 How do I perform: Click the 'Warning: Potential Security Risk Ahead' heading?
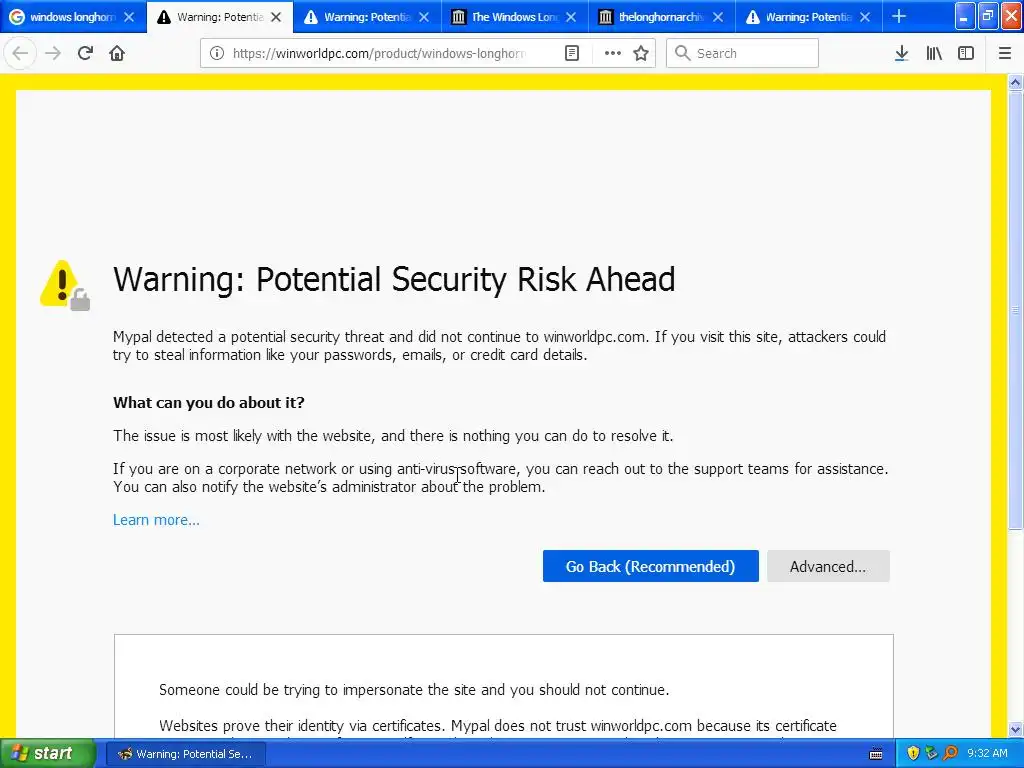click(394, 280)
